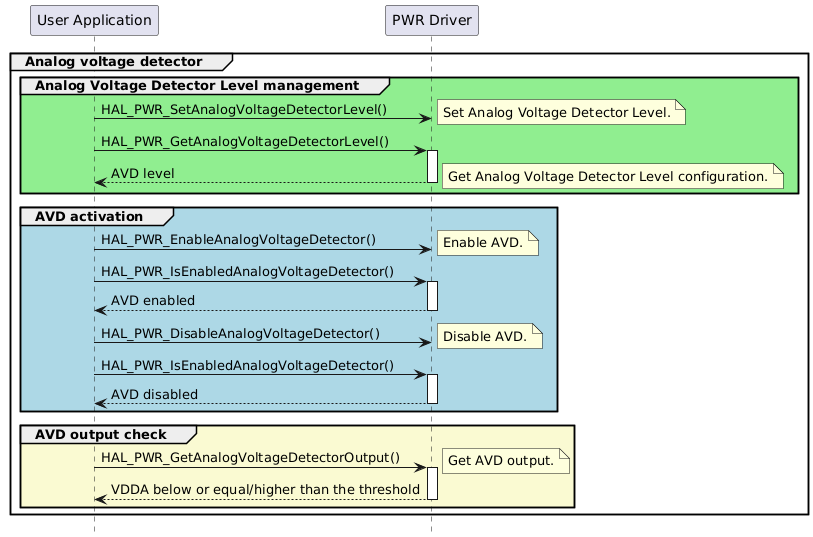
Task: Select 'Analog Voltage Detector Level management' group label
Action: (197, 86)
